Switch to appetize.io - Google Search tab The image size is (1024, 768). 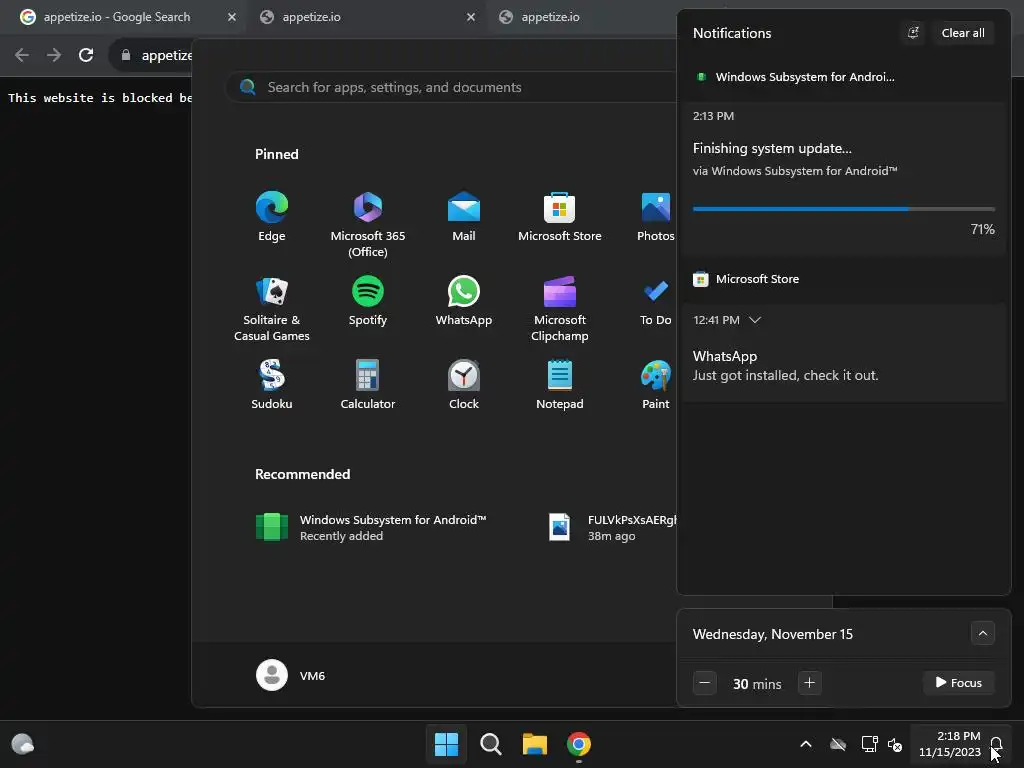coord(117,17)
